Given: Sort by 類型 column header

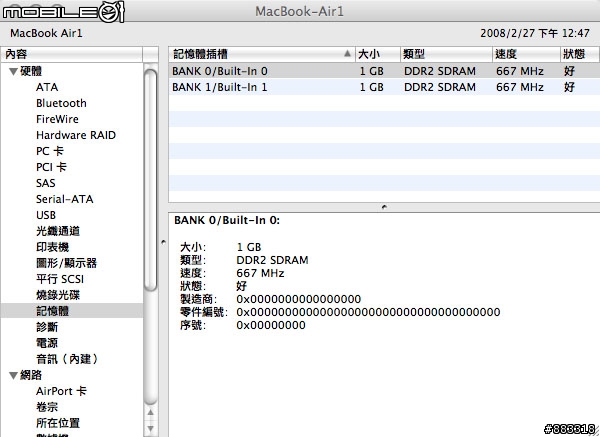Looking at the screenshot, I should pos(446,54).
